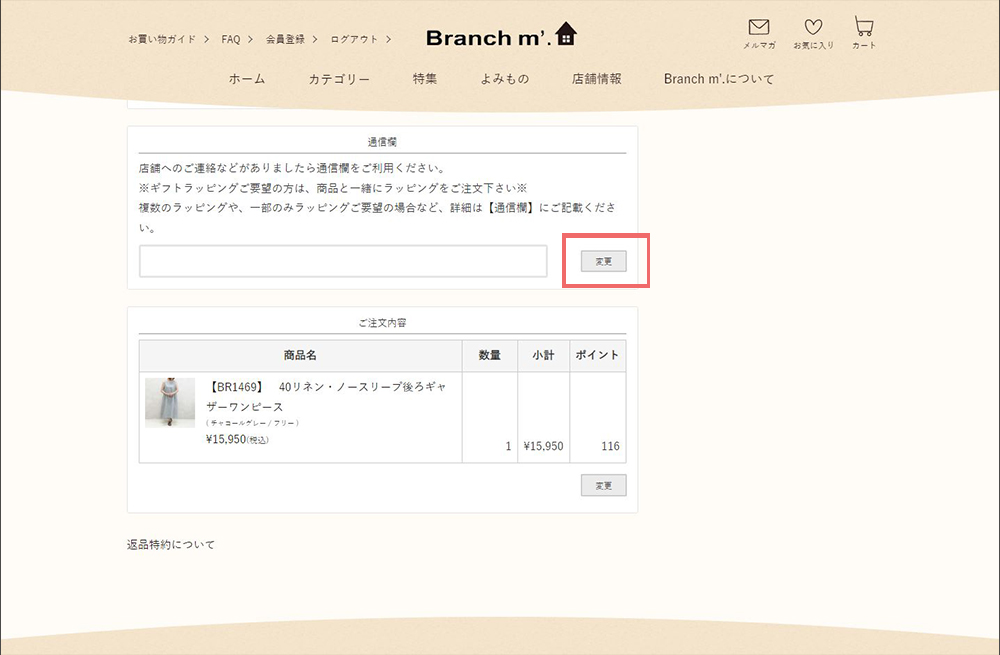Open the Branch m'.について page
1000x655 pixels.
pyautogui.click(x=718, y=79)
